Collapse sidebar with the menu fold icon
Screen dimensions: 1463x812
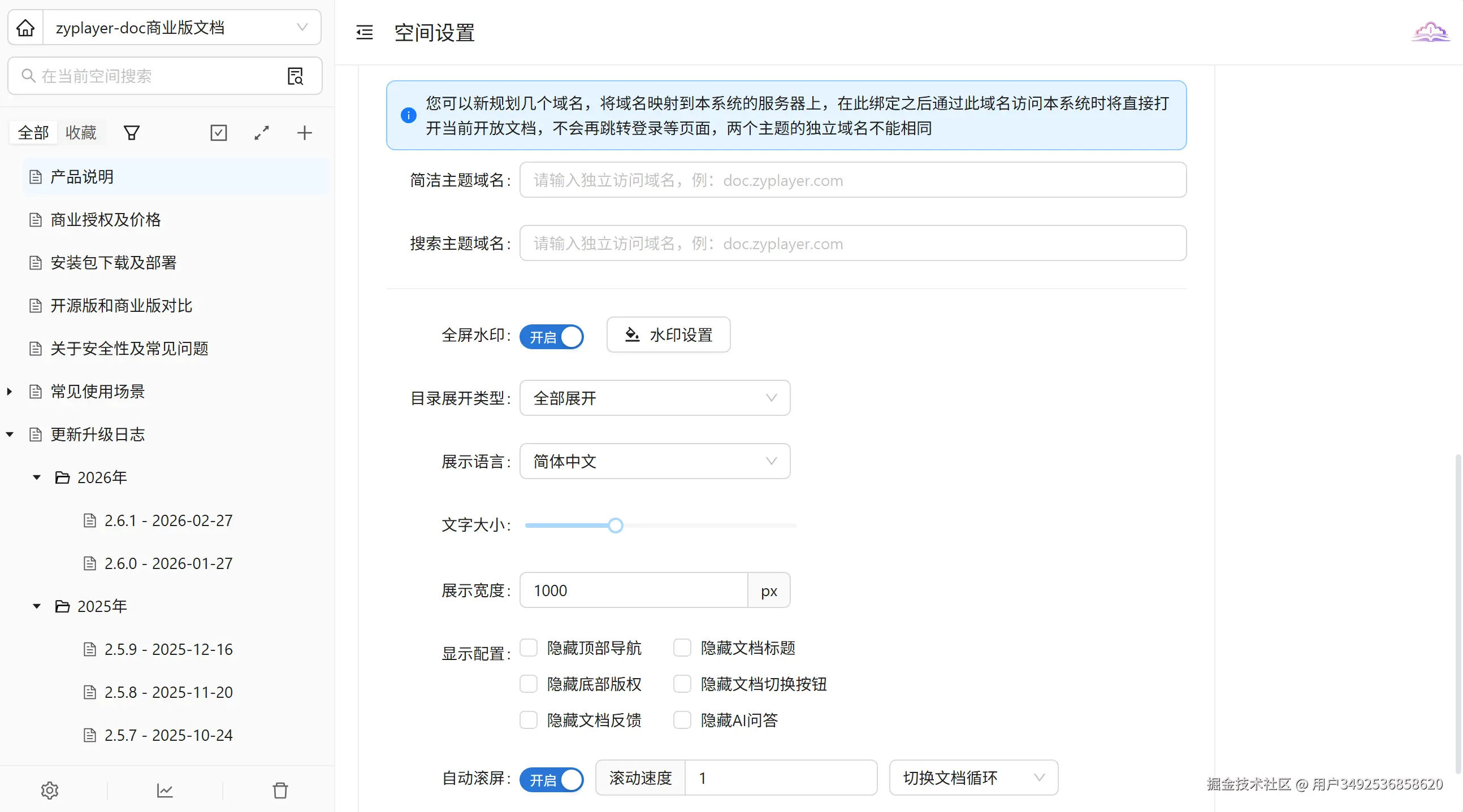365,32
